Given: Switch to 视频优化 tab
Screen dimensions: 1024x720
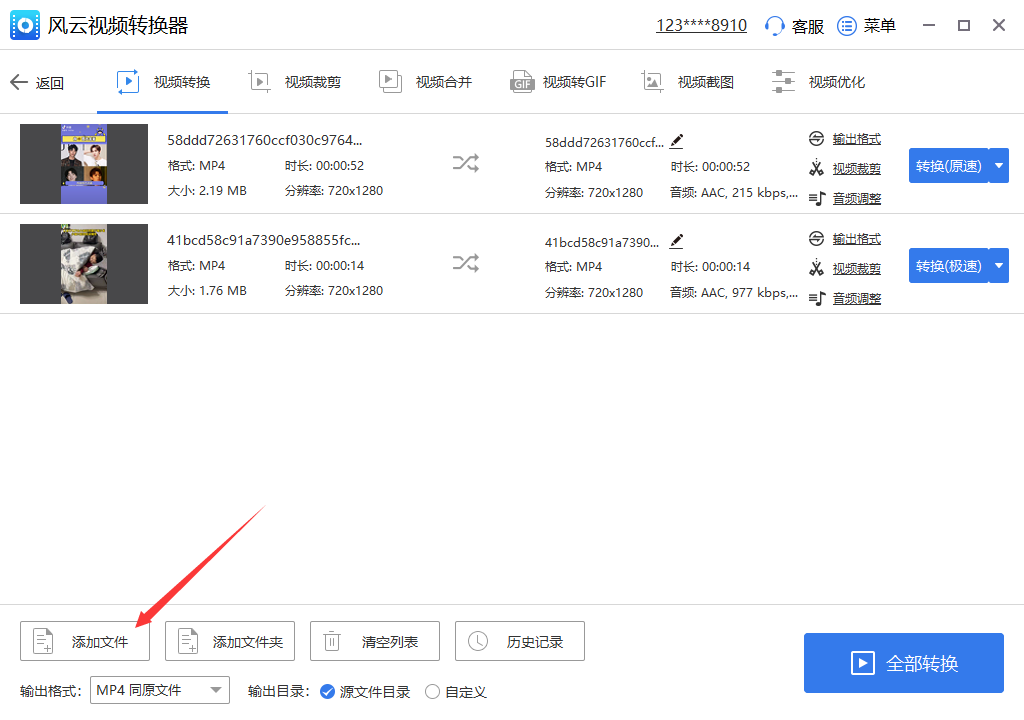Looking at the screenshot, I should pos(818,82).
